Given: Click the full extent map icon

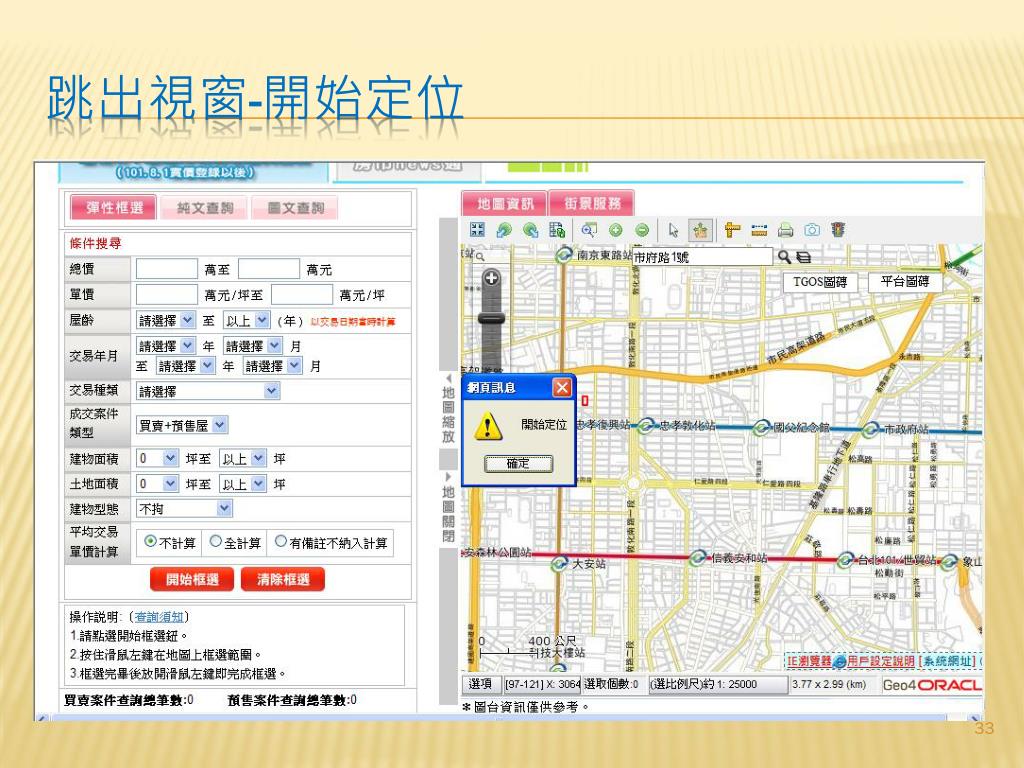Looking at the screenshot, I should pos(478,229).
